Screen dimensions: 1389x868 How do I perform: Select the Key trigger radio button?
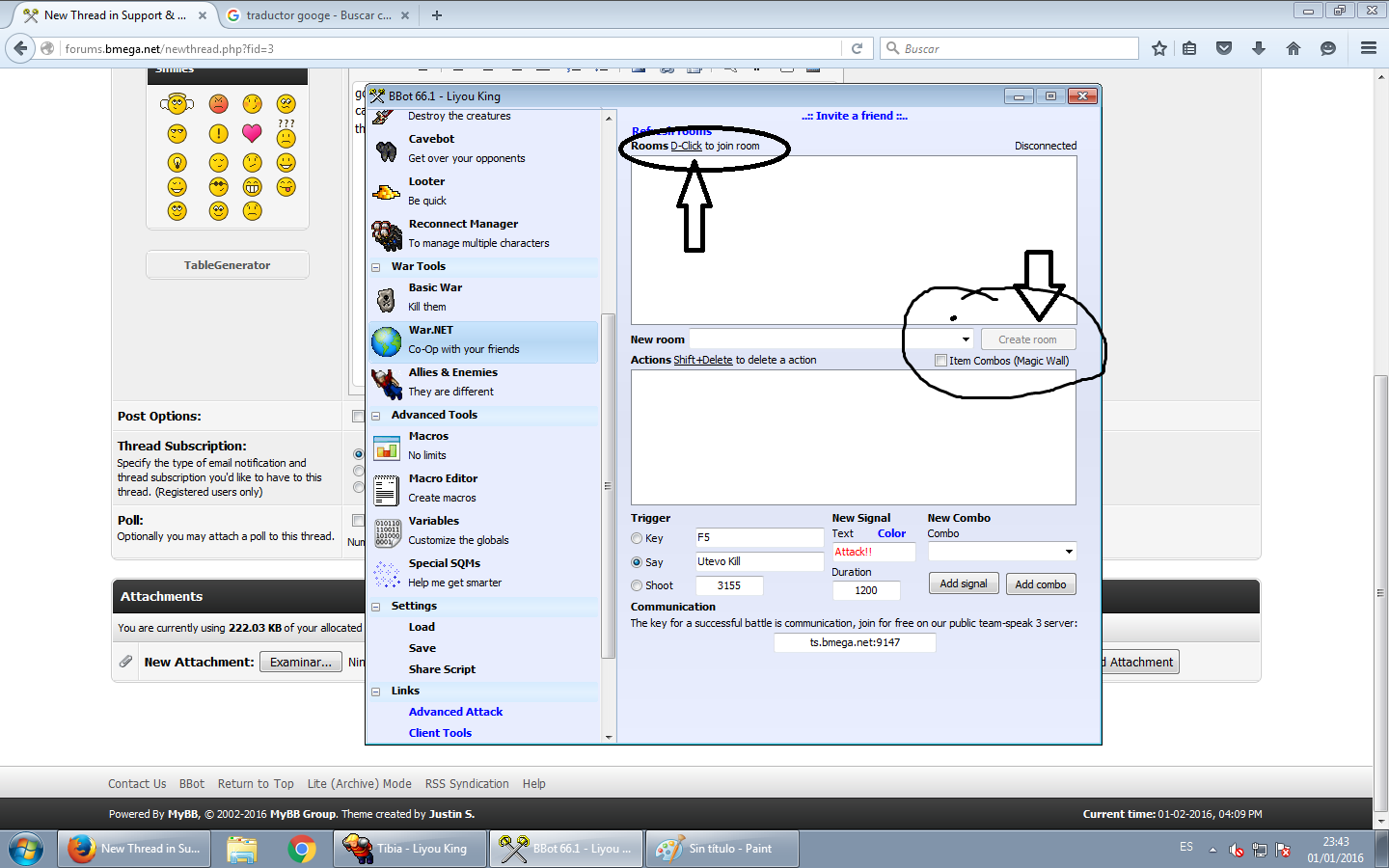637,538
